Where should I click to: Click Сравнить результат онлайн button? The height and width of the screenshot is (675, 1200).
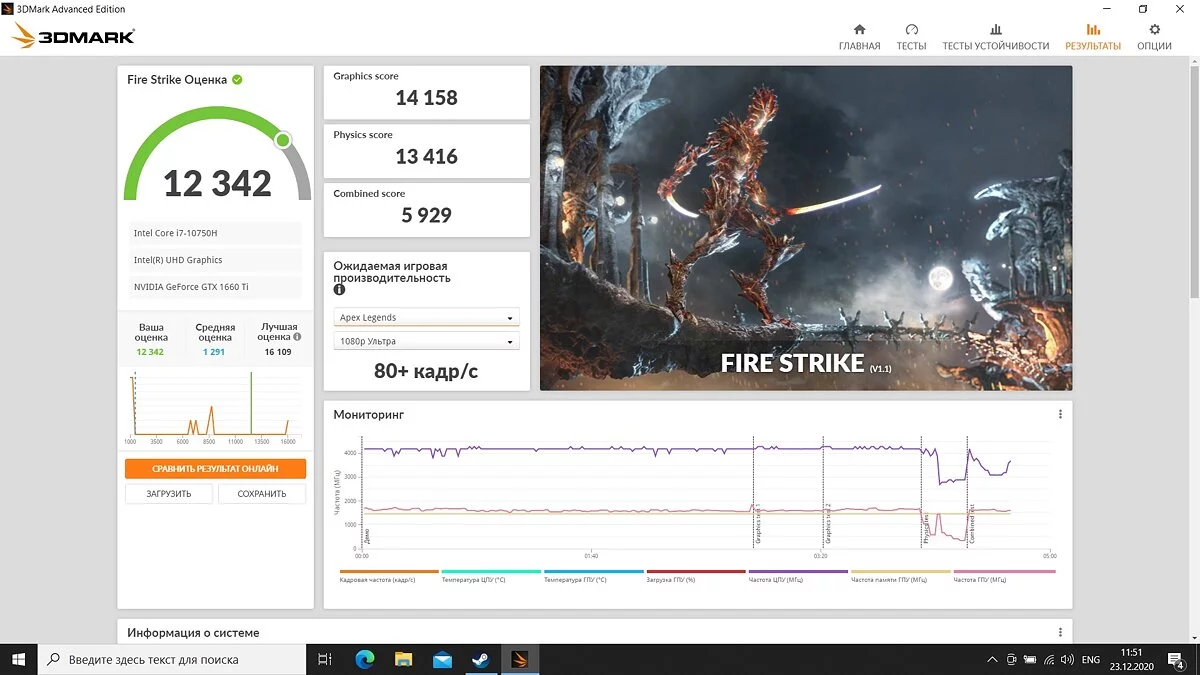(215, 468)
